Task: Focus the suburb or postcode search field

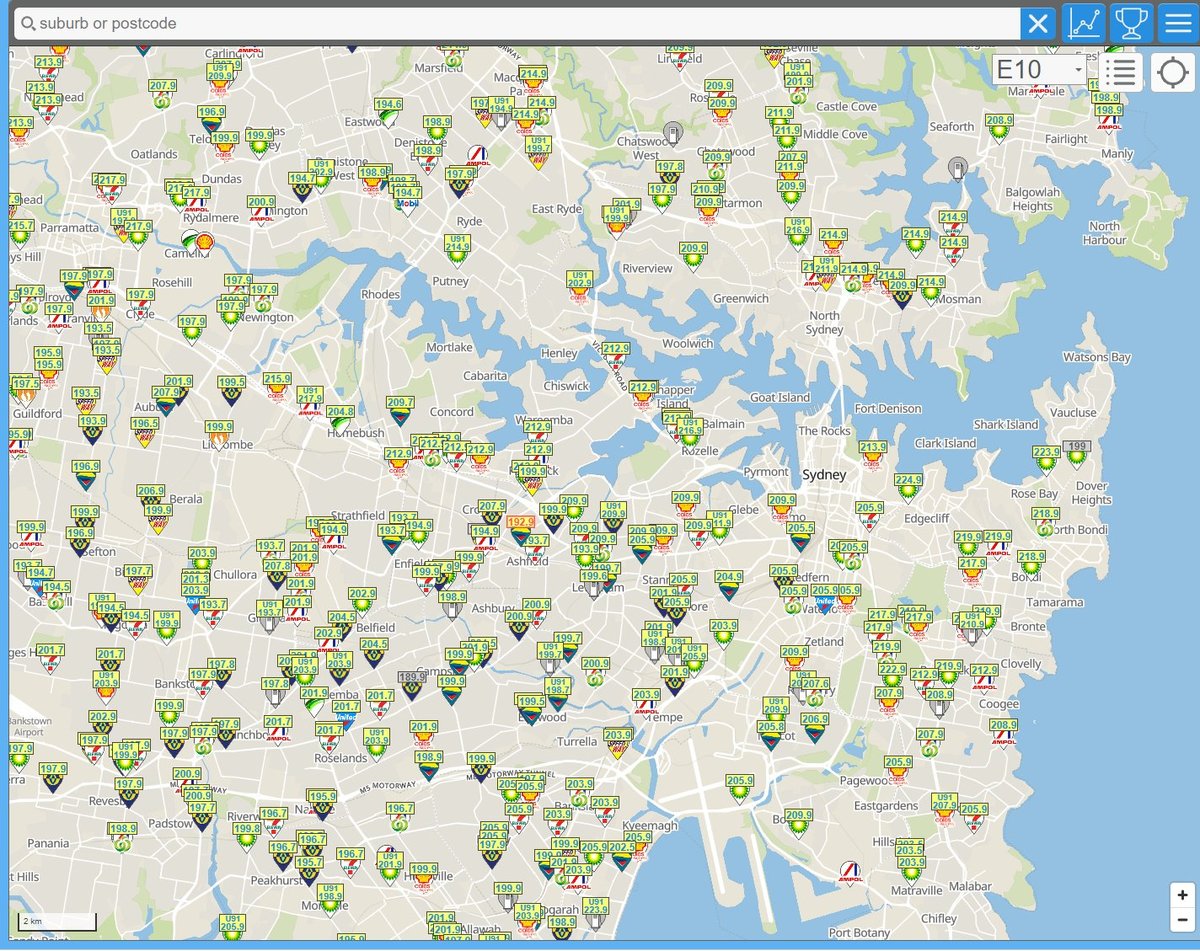Action: click(x=517, y=23)
